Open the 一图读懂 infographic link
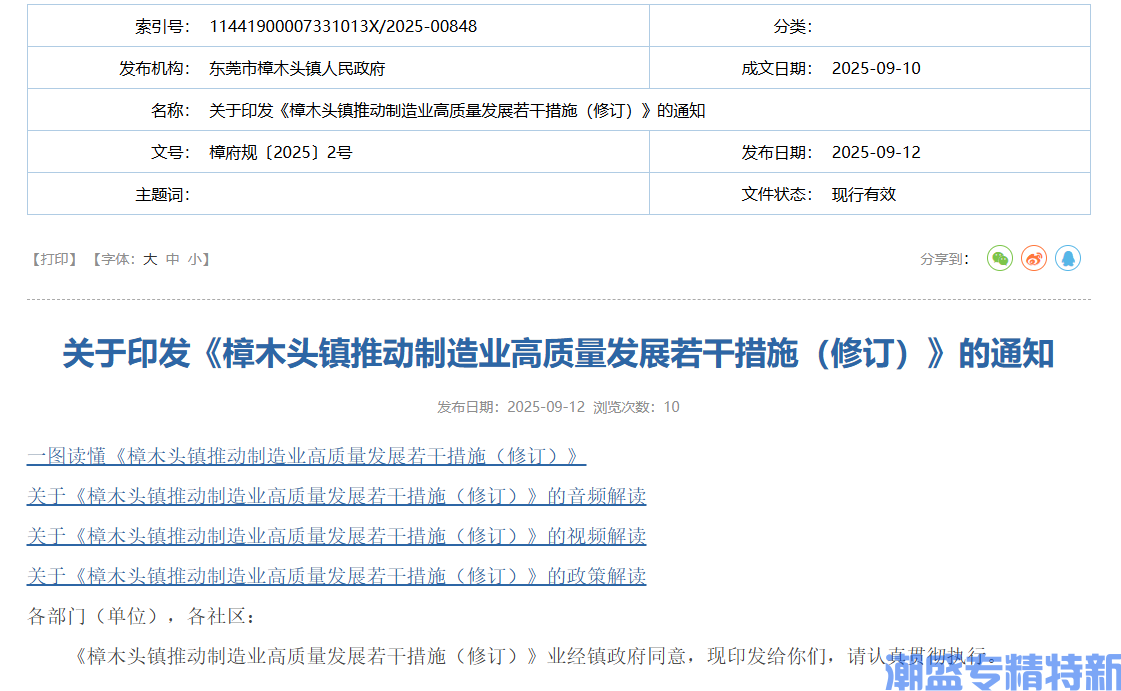This screenshot has width=1121, height=691. pyautogui.click(x=305, y=456)
